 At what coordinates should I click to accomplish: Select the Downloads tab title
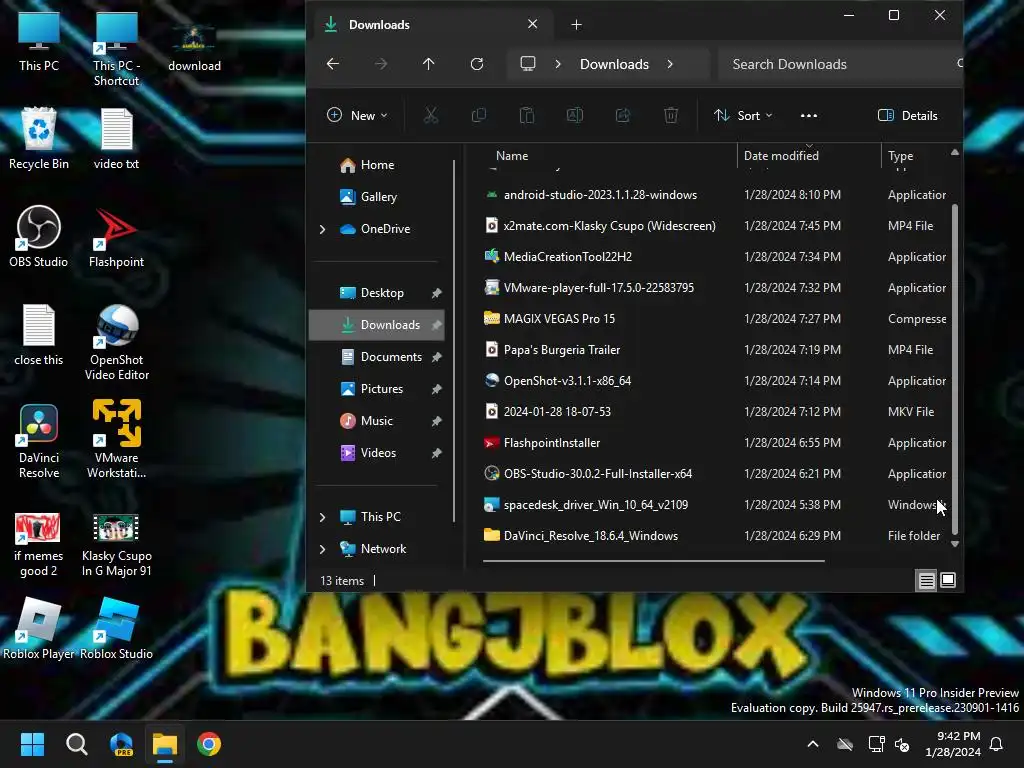click(379, 25)
